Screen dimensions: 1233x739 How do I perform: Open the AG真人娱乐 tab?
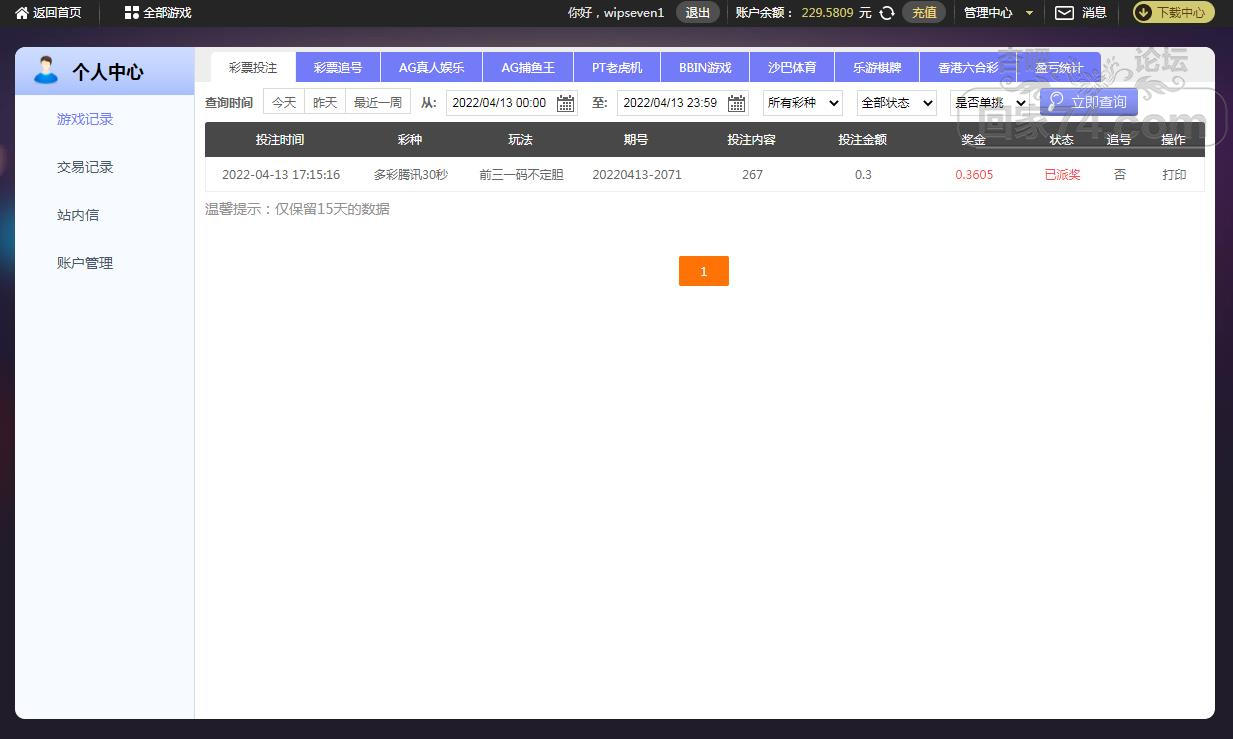click(x=432, y=68)
